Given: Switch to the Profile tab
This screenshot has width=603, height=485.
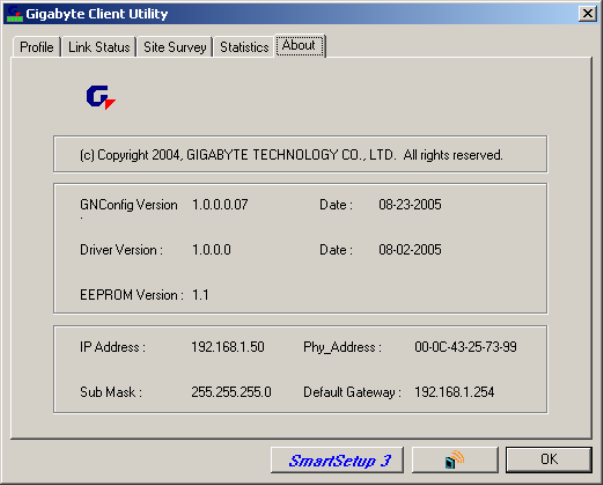Looking at the screenshot, I should 37,47.
